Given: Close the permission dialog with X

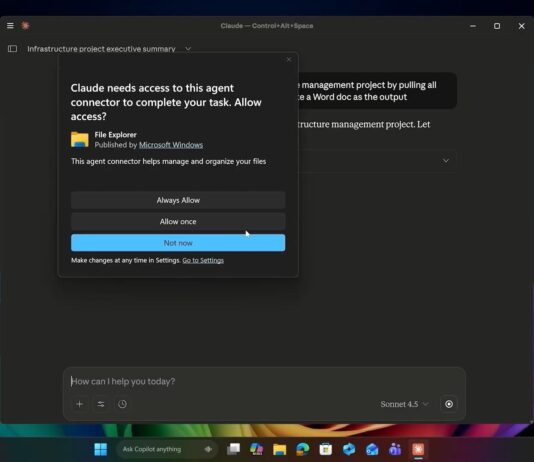Looking at the screenshot, I should 289,60.
